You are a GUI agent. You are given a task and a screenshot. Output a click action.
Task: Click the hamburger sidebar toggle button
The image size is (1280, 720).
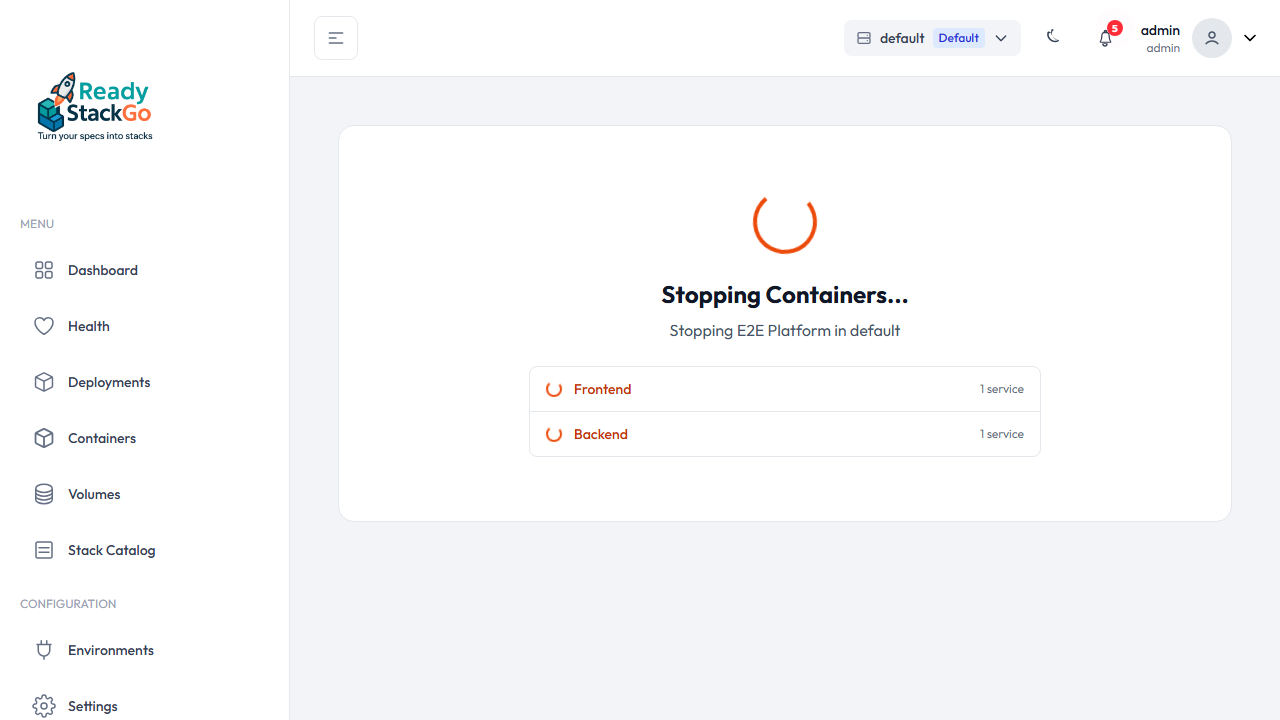pyautogui.click(x=336, y=38)
